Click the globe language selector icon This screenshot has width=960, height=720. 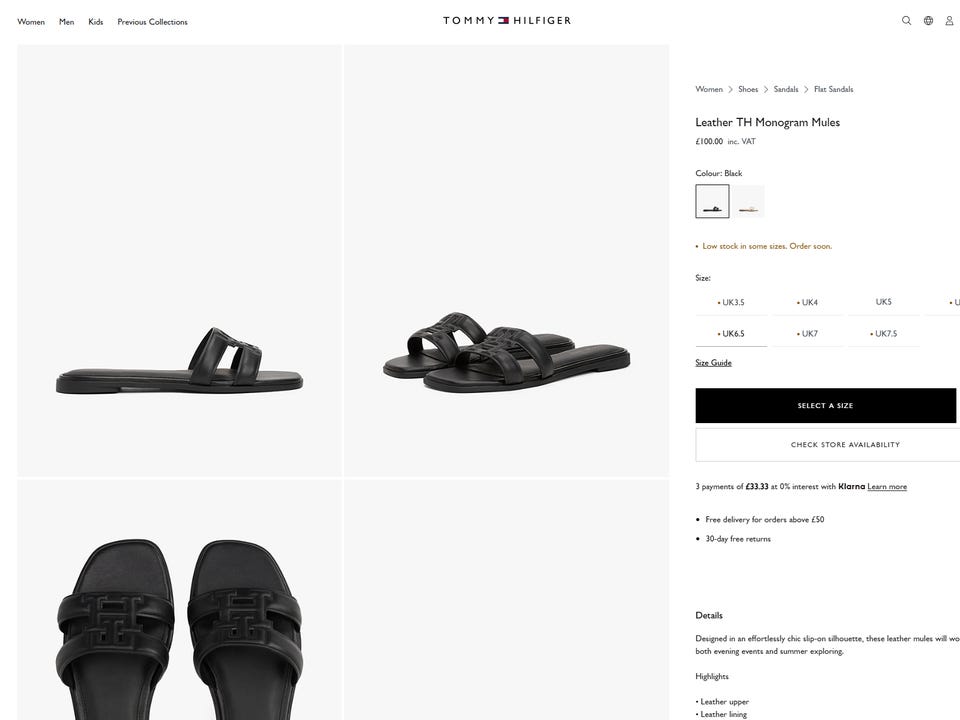click(928, 21)
